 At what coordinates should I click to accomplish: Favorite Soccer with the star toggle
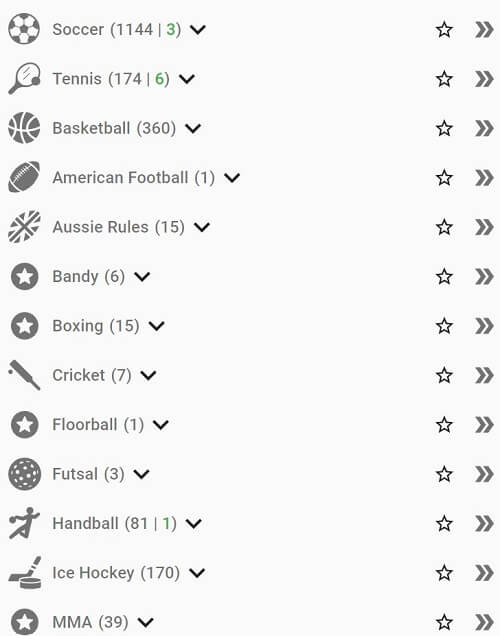point(444,30)
